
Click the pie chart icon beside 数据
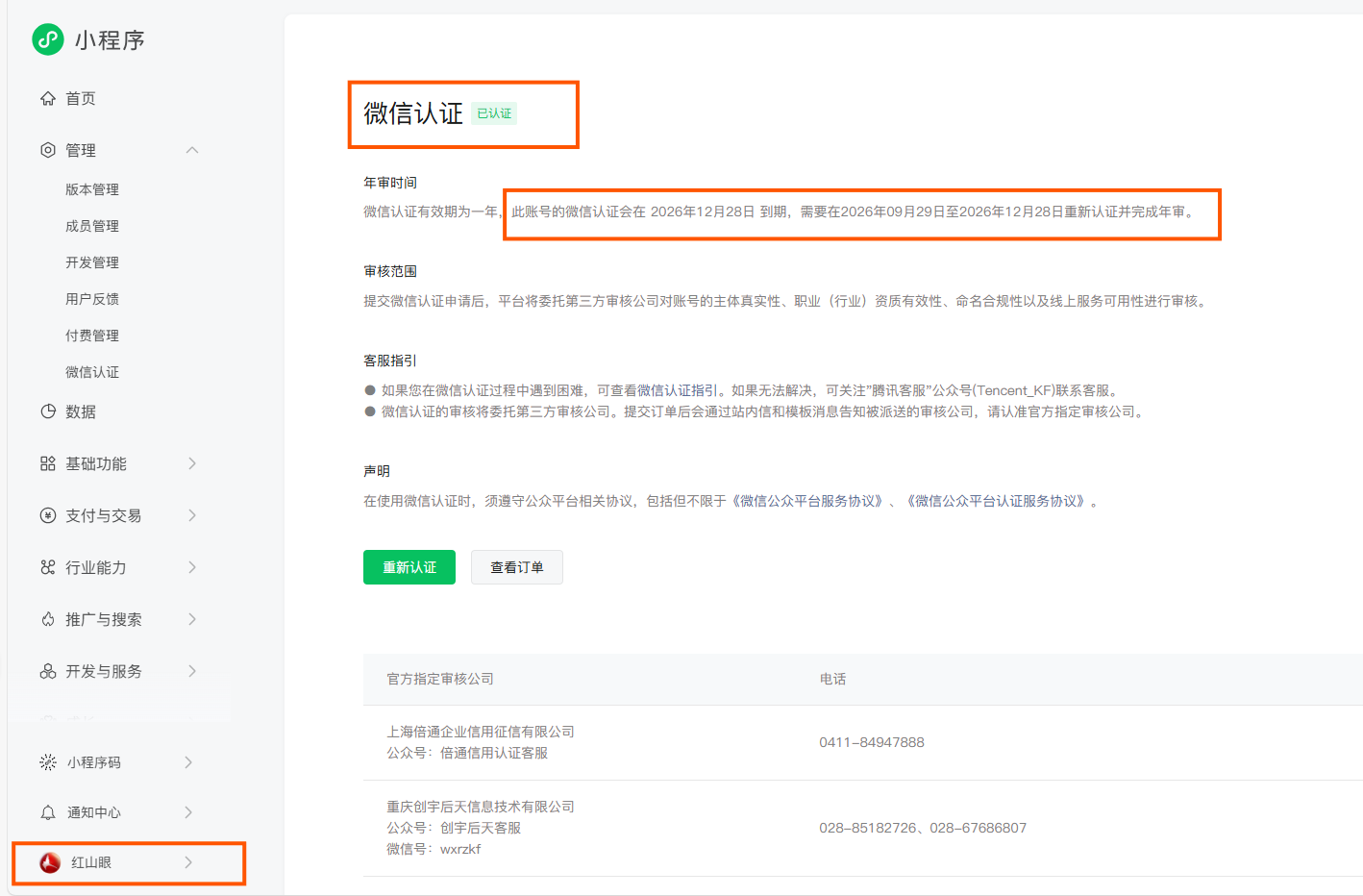(48, 411)
